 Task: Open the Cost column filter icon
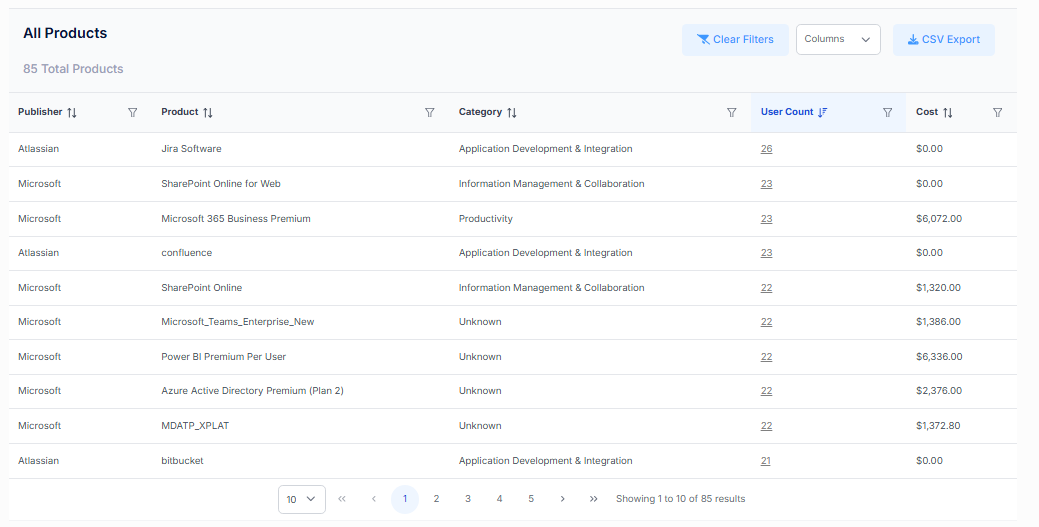pos(997,113)
